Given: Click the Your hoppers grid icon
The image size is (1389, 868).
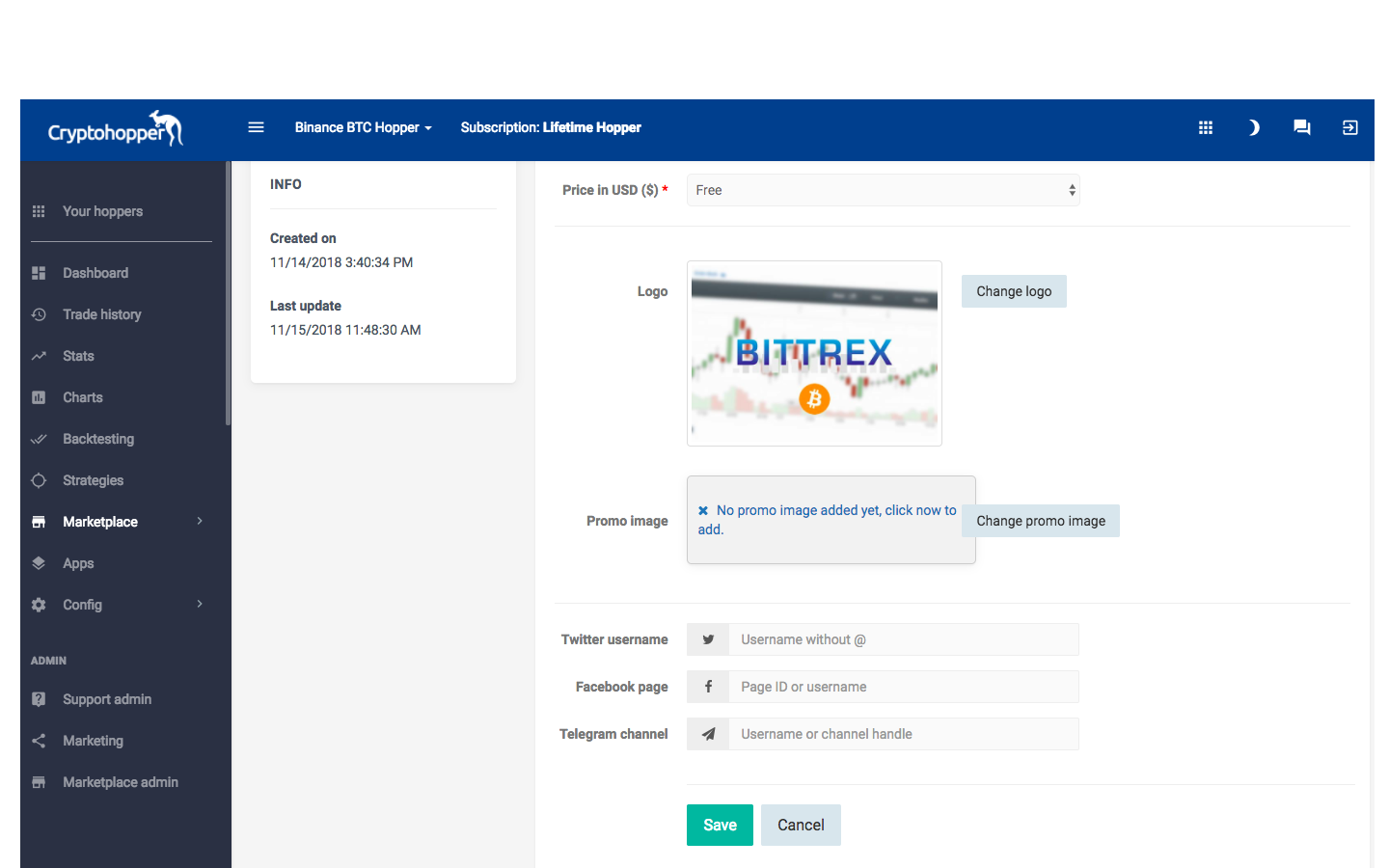Looking at the screenshot, I should pyautogui.click(x=39, y=211).
